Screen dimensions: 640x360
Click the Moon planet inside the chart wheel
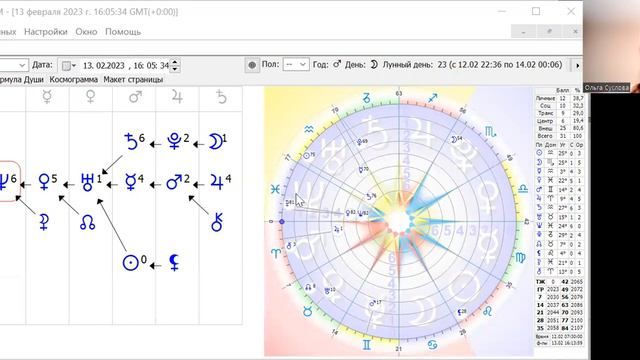pyautogui.click(x=457, y=140)
